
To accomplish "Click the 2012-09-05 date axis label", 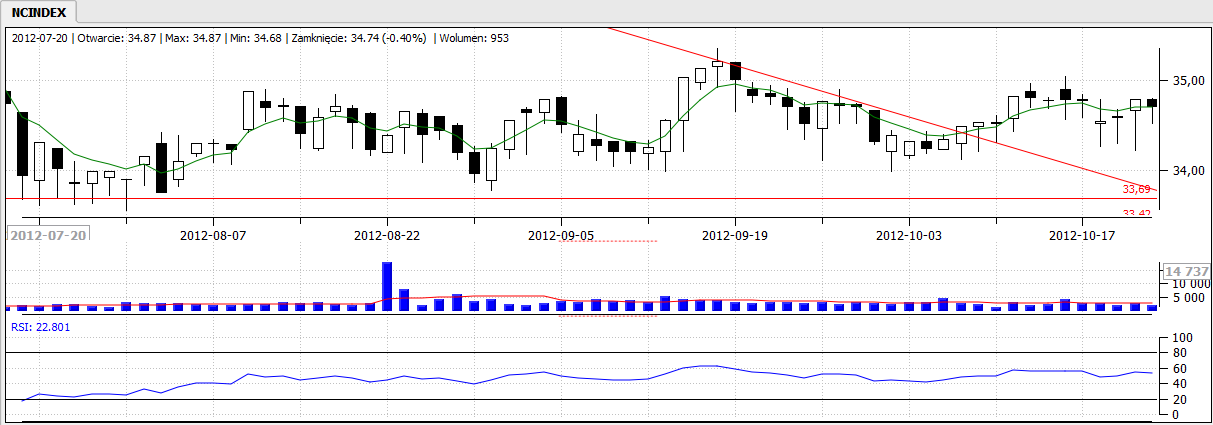I will tap(561, 235).
